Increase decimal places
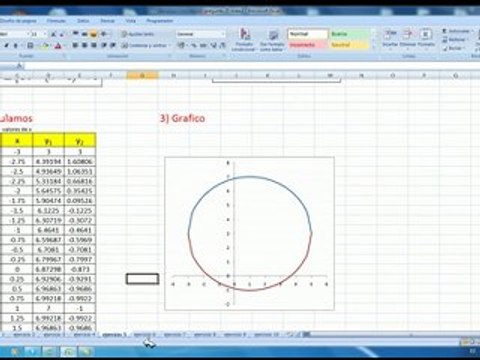 [x=213, y=45]
